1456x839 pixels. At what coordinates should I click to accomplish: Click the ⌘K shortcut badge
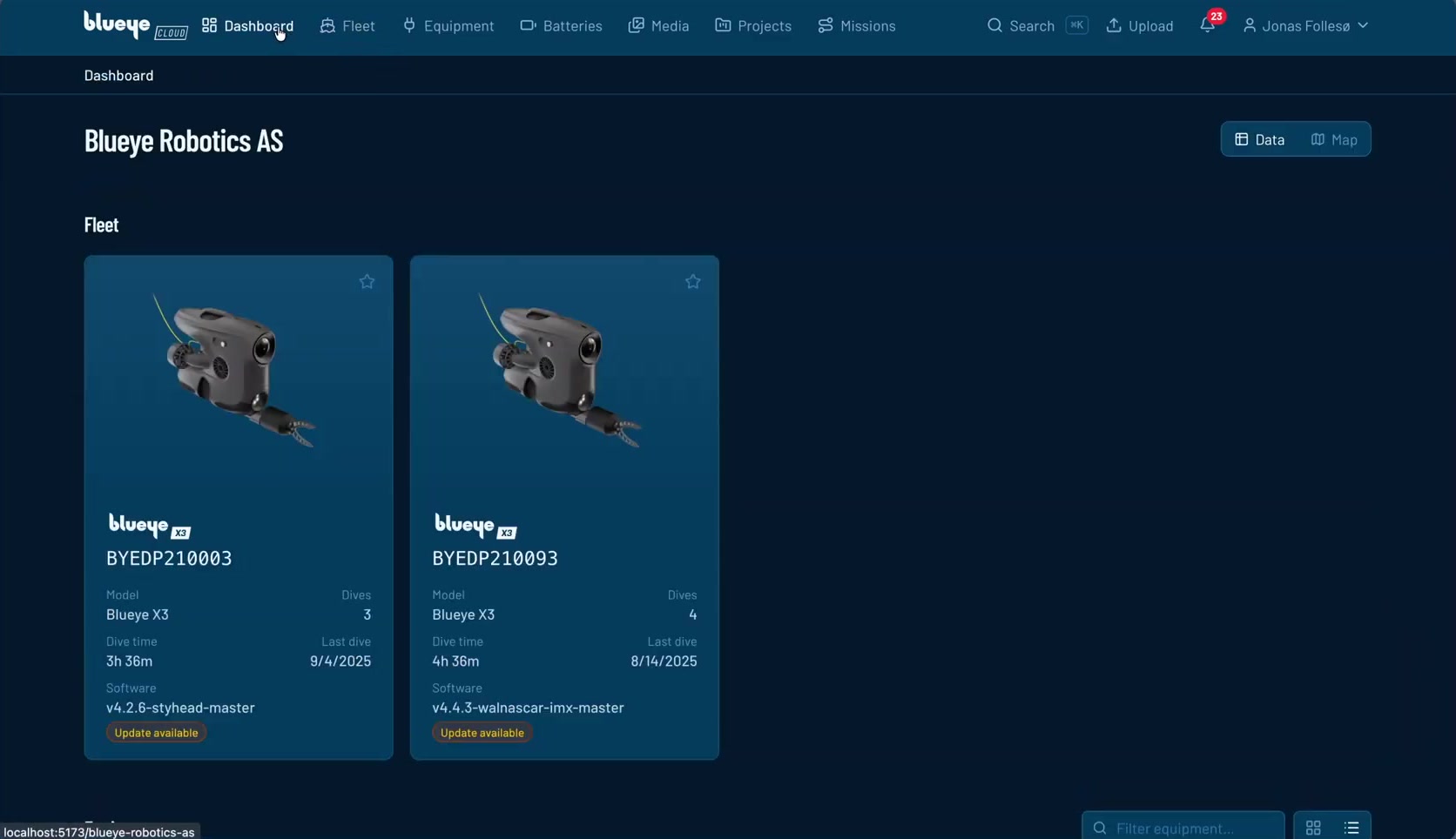pyautogui.click(x=1077, y=25)
